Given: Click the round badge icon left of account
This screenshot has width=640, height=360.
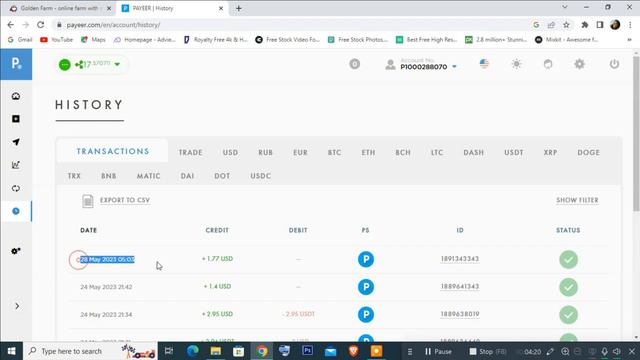Looking at the screenshot, I should point(355,64).
